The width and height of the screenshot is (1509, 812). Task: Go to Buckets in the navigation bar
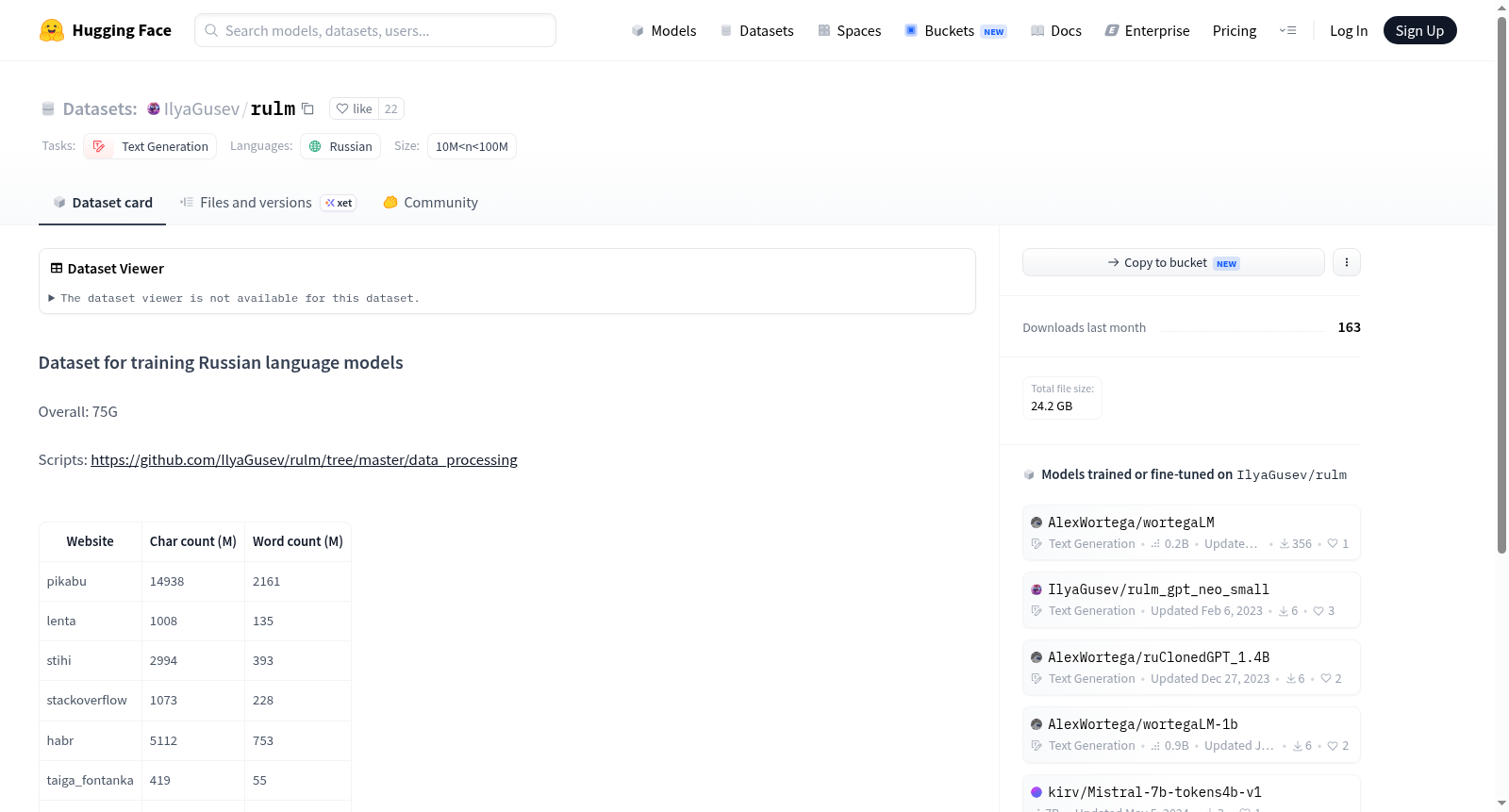tap(955, 30)
